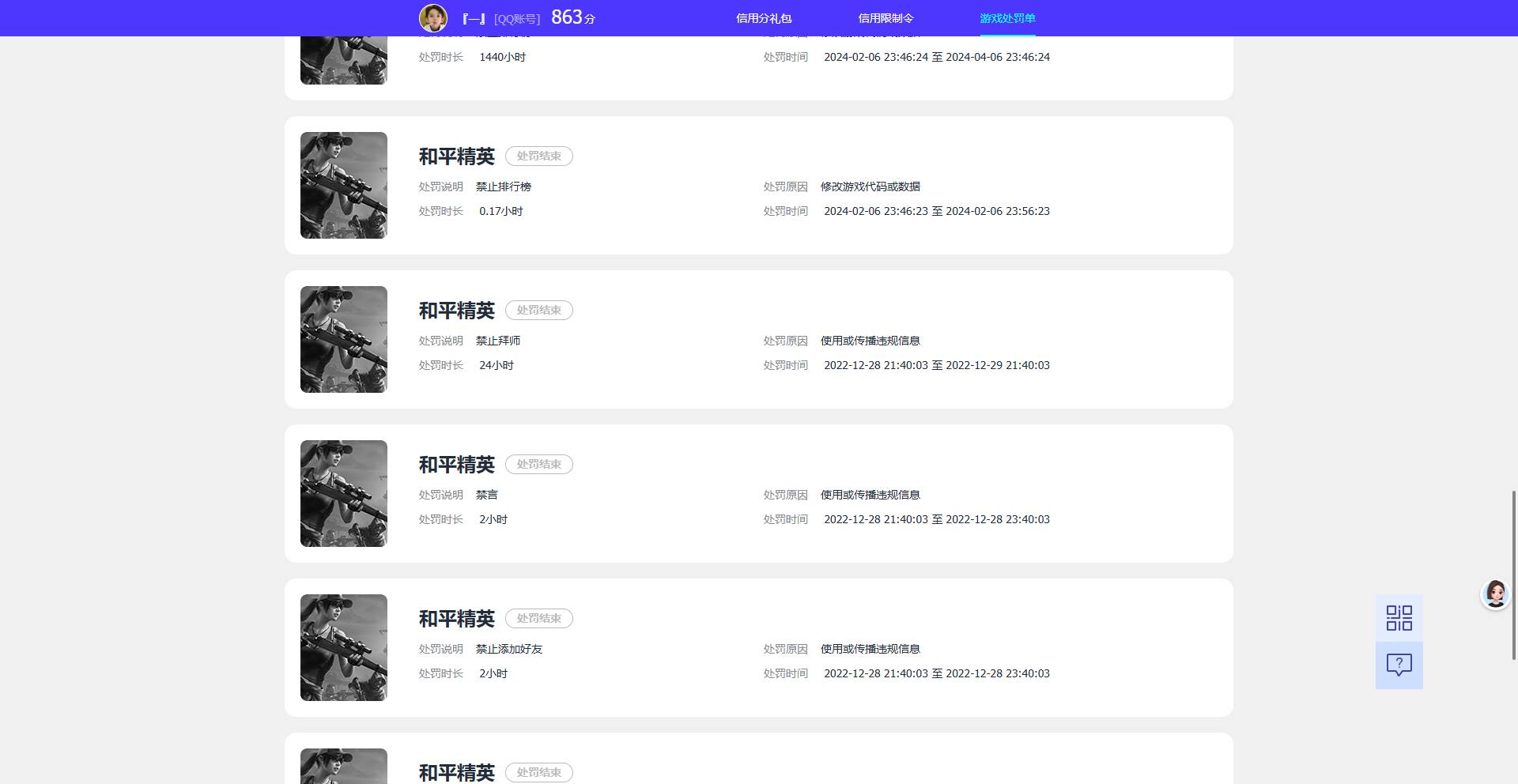
Task: Click the 和平精英 title on the bottom partially visible card
Action: (x=457, y=772)
